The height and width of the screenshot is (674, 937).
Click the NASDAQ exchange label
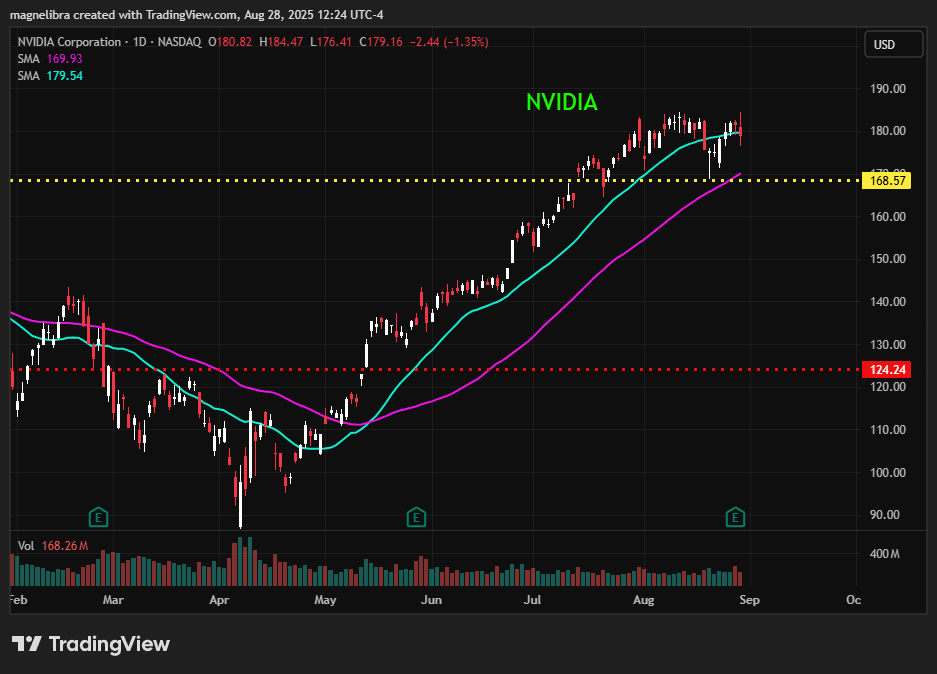point(179,42)
